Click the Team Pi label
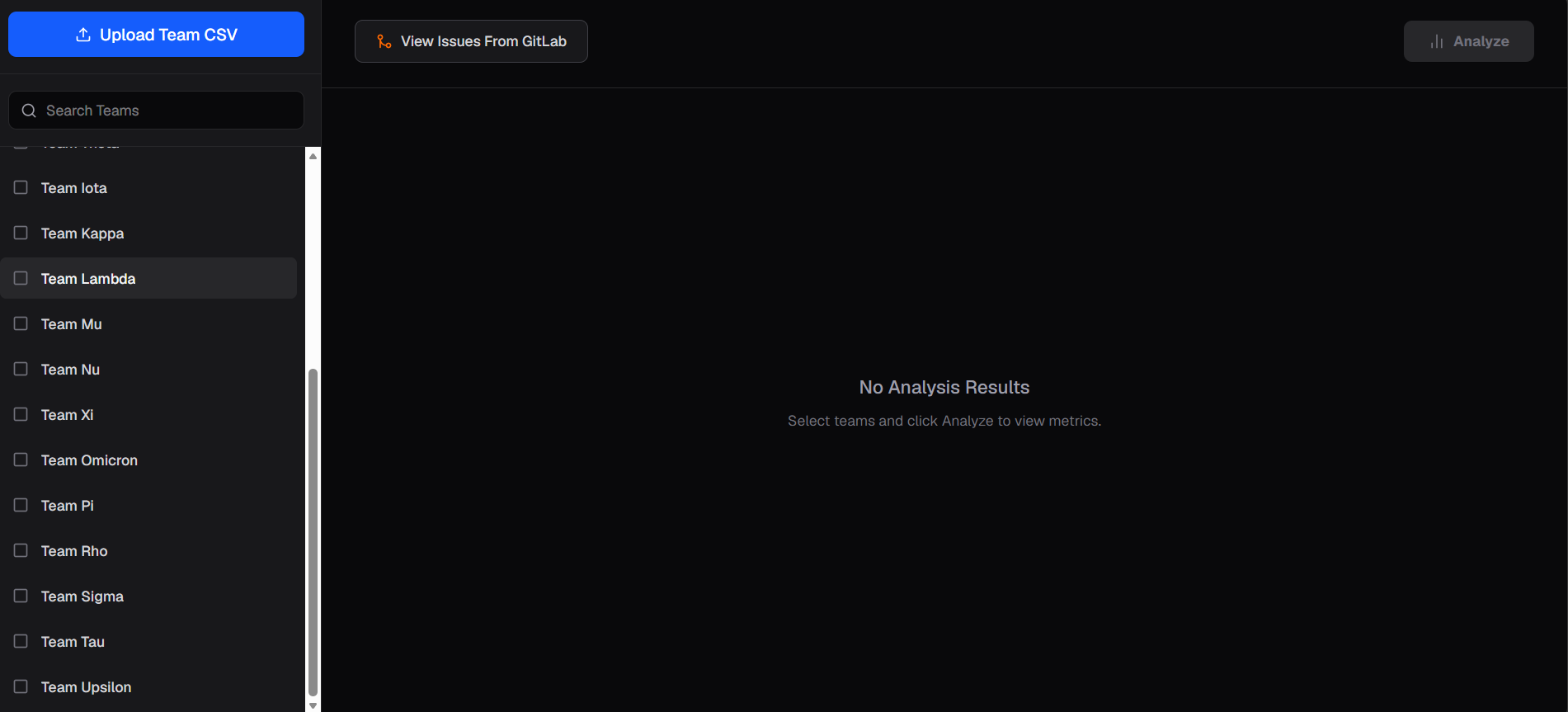Viewport: 1568px width, 712px height. pyautogui.click(x=68, y=506)
